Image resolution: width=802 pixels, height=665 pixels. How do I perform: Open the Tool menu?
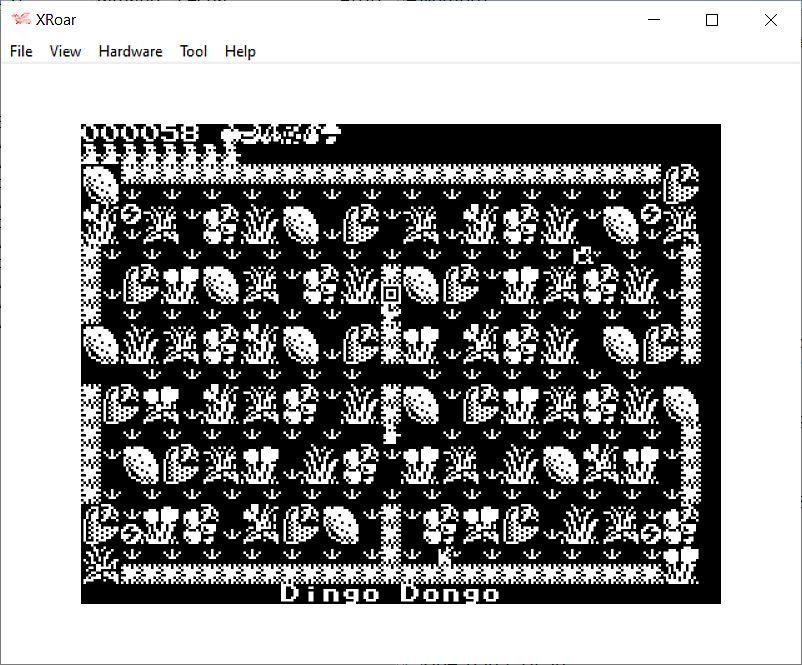coord(193,51)
